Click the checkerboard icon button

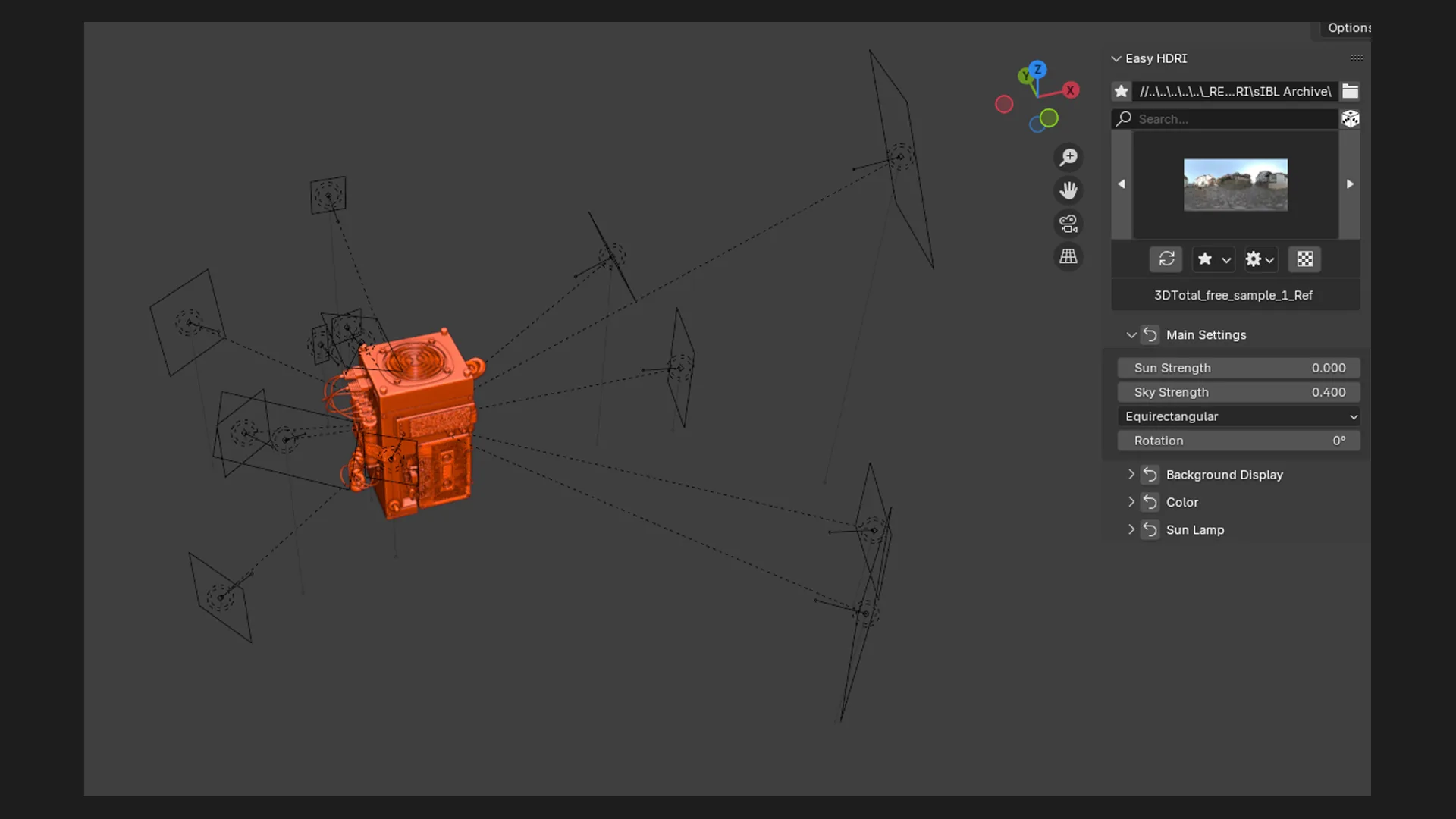coord(1304,259)
